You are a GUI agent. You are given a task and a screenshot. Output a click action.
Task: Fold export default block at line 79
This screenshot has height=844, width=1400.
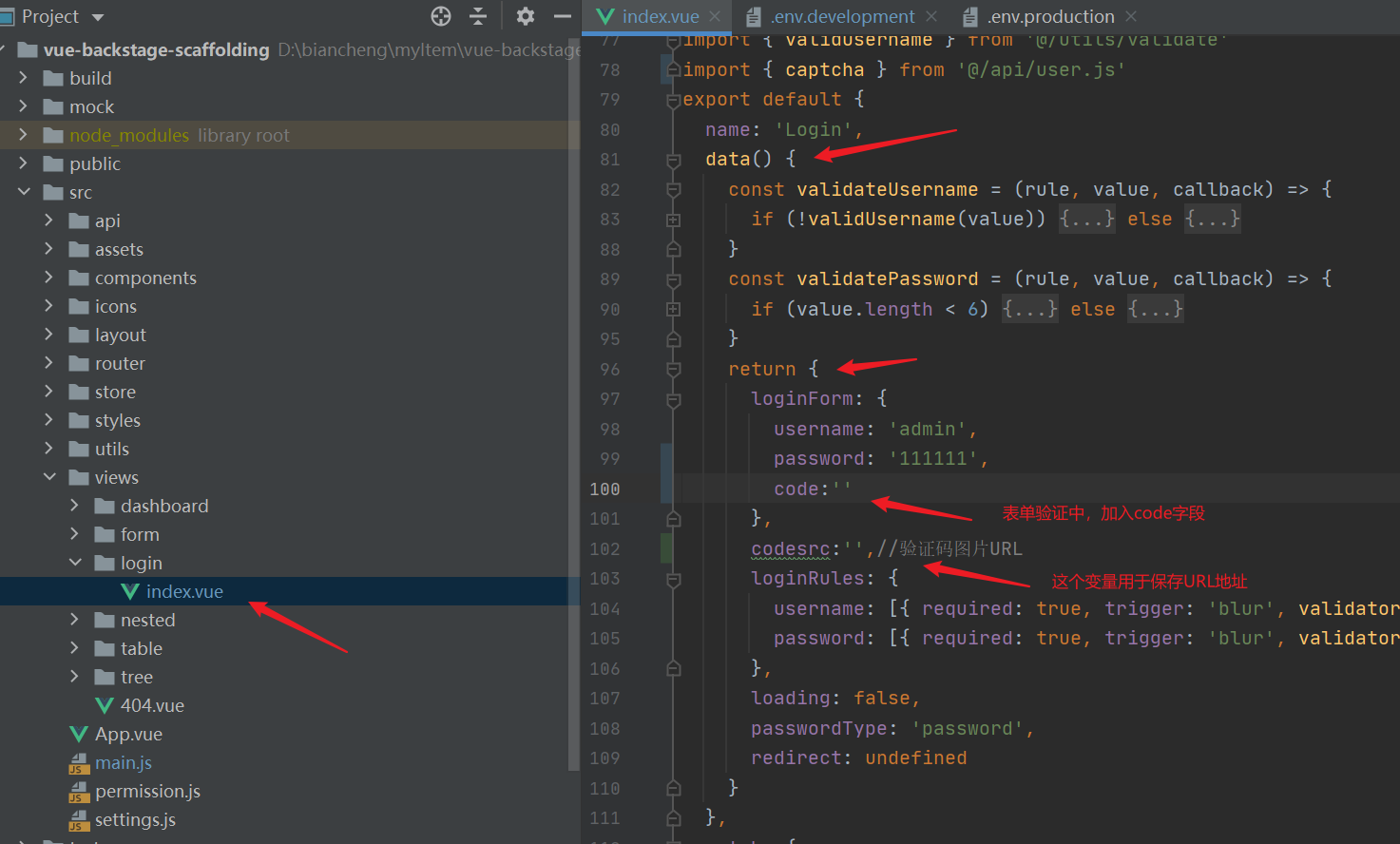pyautogui.click(x=673, y=100)
